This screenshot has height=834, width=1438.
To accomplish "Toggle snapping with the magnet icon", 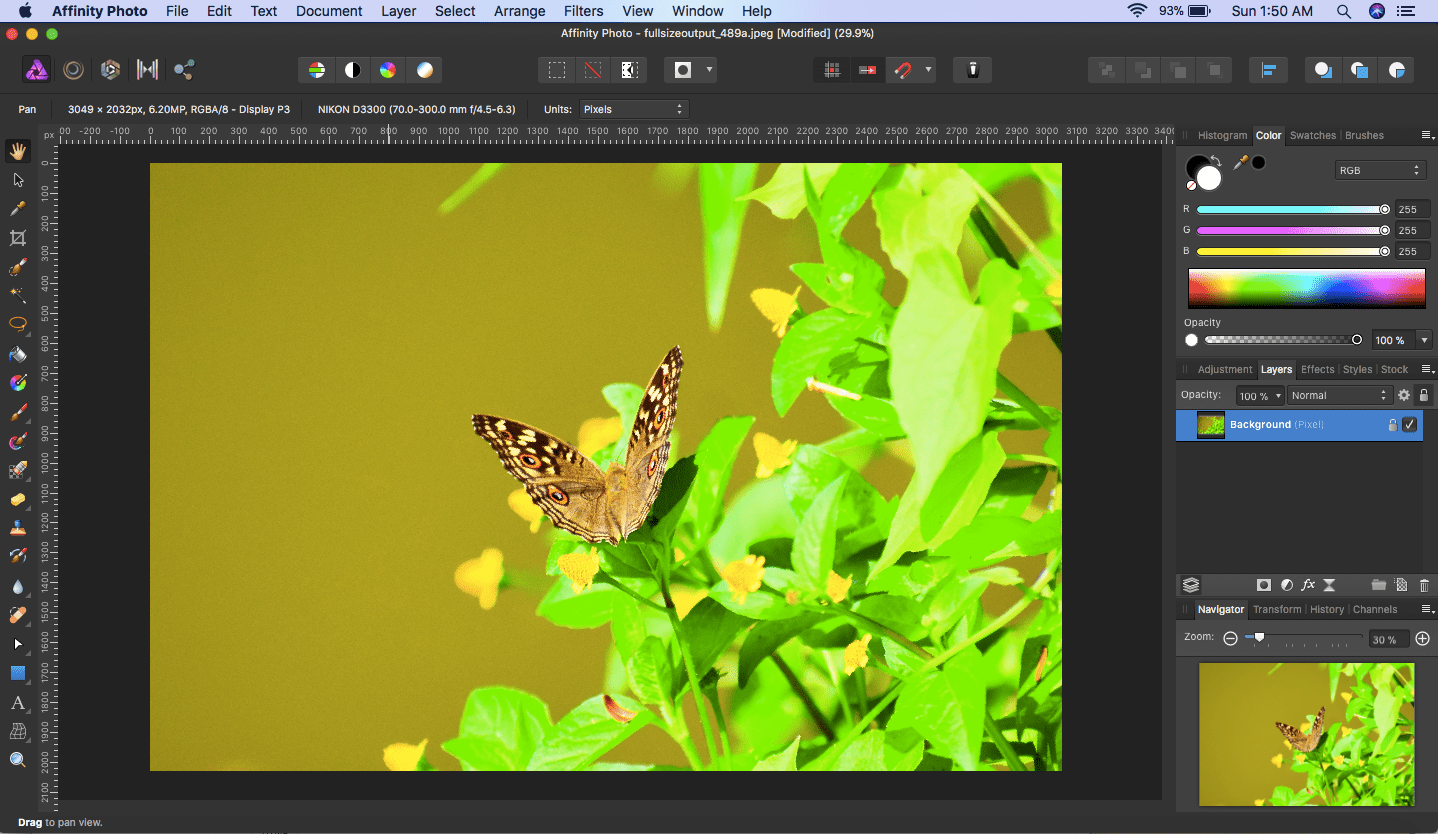I will coord(902,70).
